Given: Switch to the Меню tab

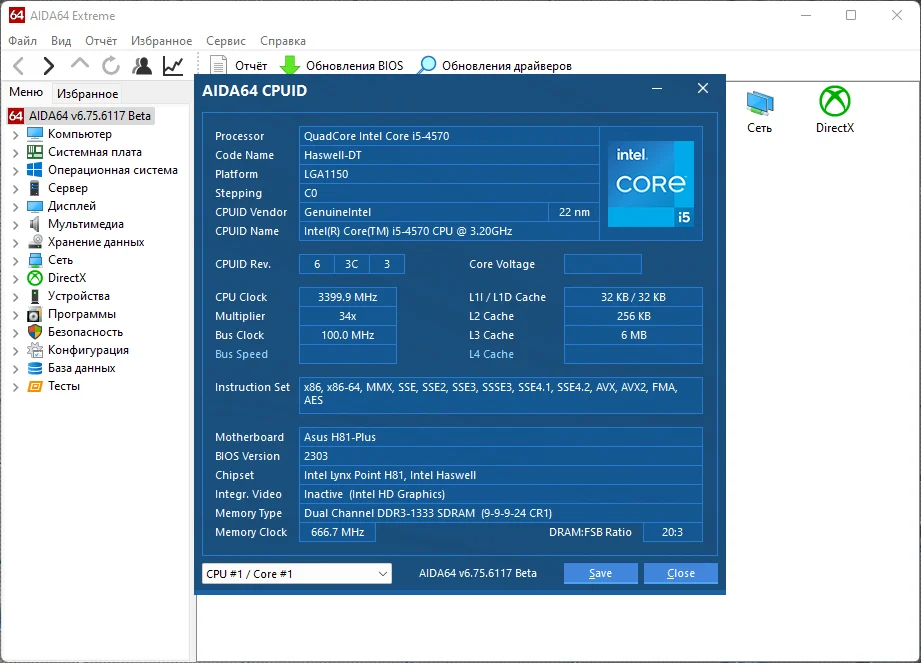Looking at the screenshot, I should [x=26, y=92].
